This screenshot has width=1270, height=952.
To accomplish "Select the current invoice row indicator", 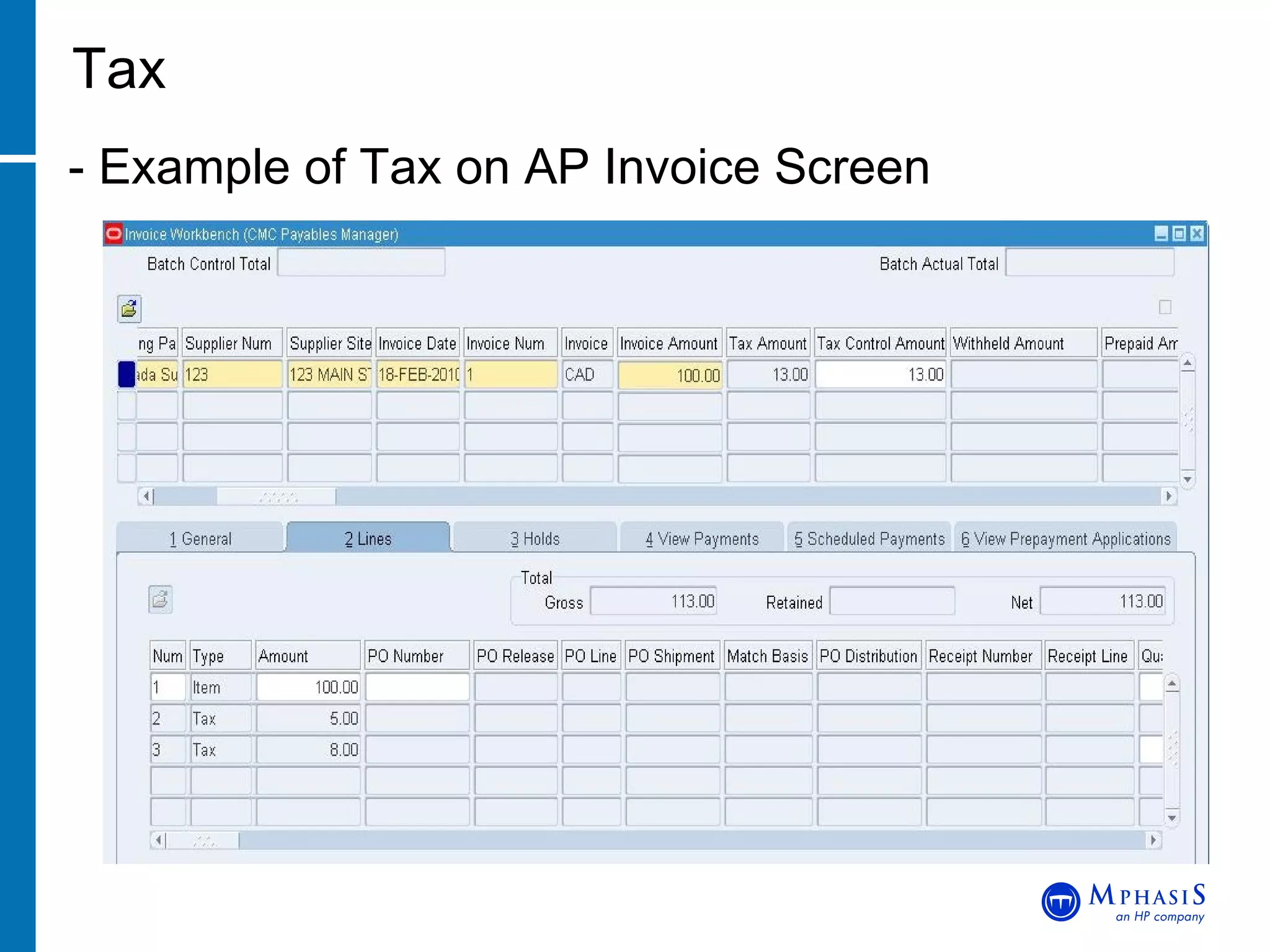I will point(127,374).
